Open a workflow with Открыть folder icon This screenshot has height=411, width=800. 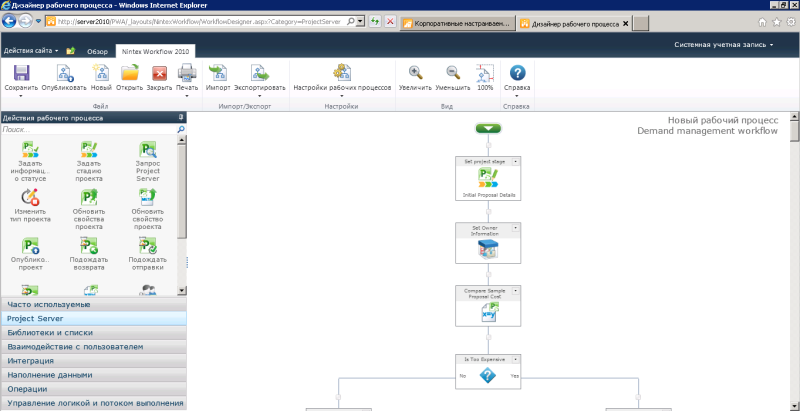click(x=130, y=73)
